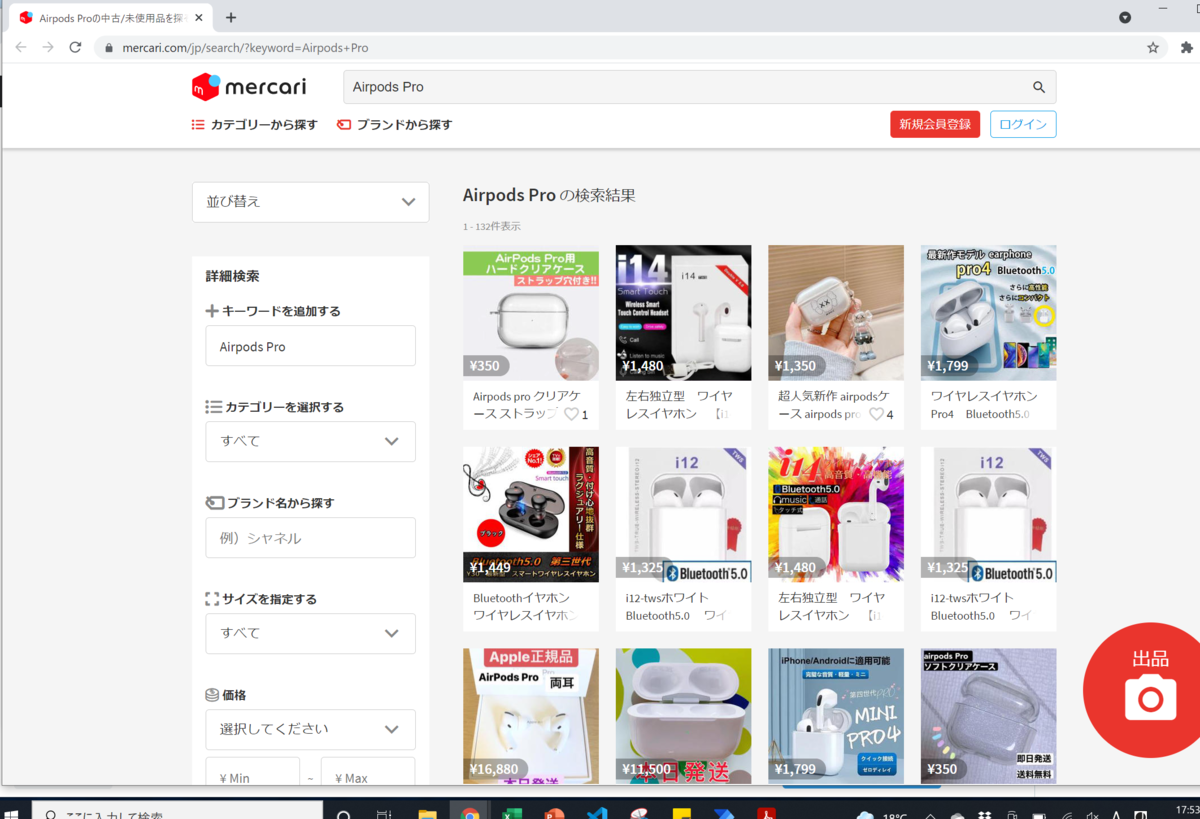The height and width of the screenshot is (819, 1200).
Task: Open the MINI PRO4 thumbnail
Action: coord(836,715)
